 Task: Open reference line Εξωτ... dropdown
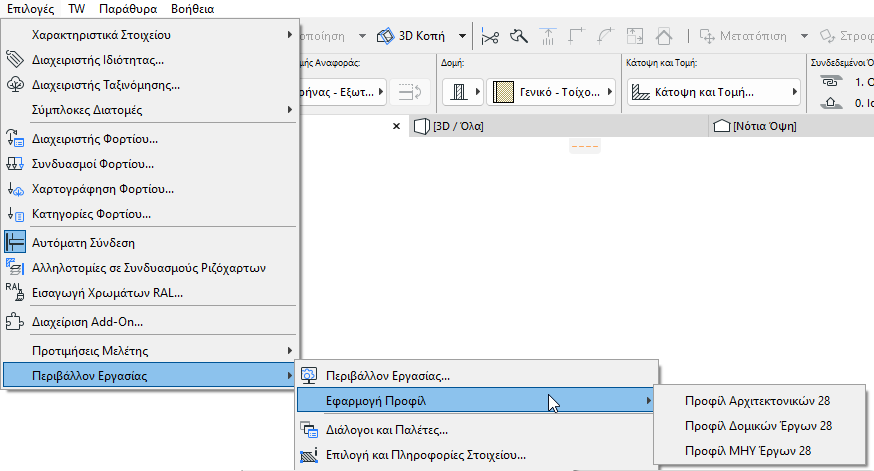[343, 92]
